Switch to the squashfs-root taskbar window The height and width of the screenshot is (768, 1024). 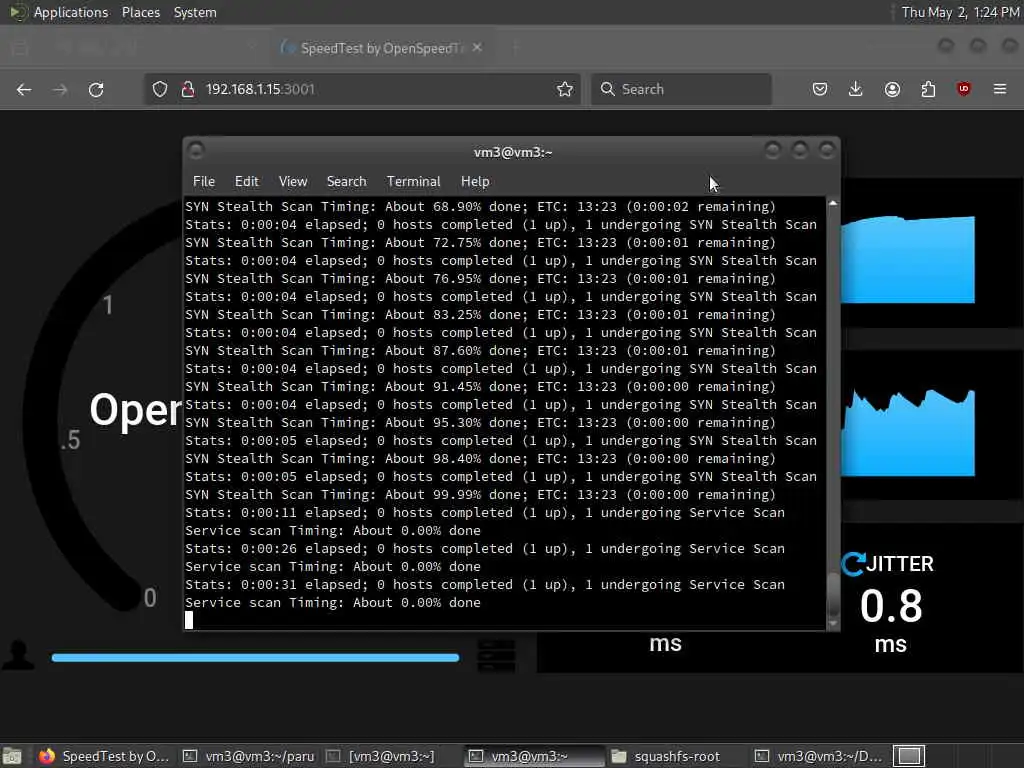point(666,756)
